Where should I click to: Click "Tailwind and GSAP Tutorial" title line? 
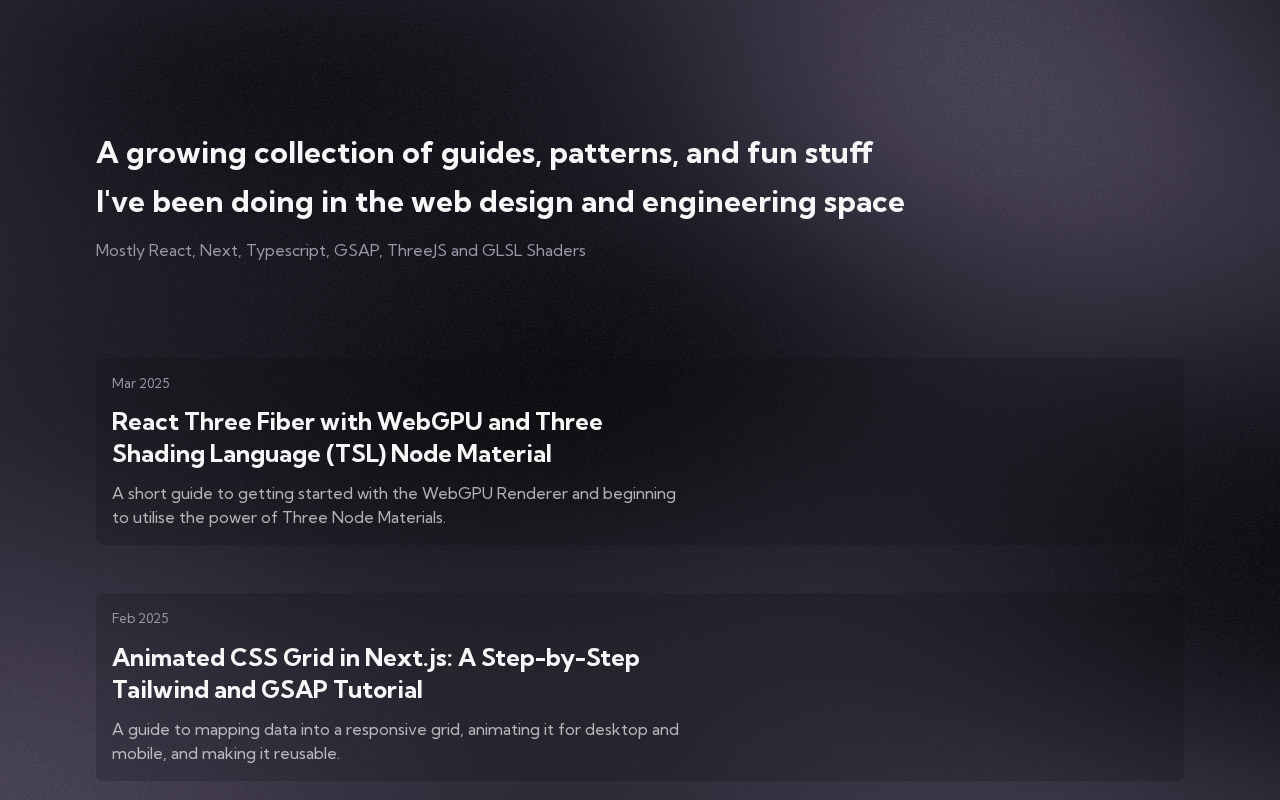click(x=267, y=691)
